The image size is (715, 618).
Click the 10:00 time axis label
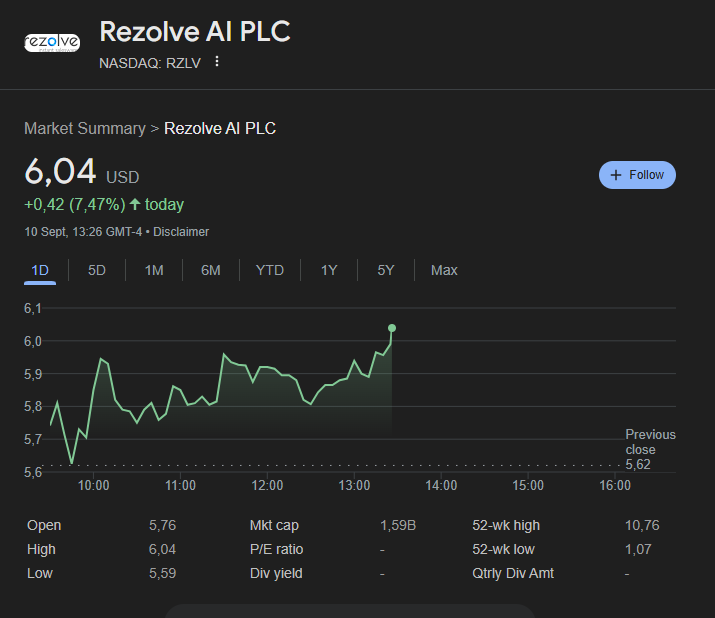point(93,485)
